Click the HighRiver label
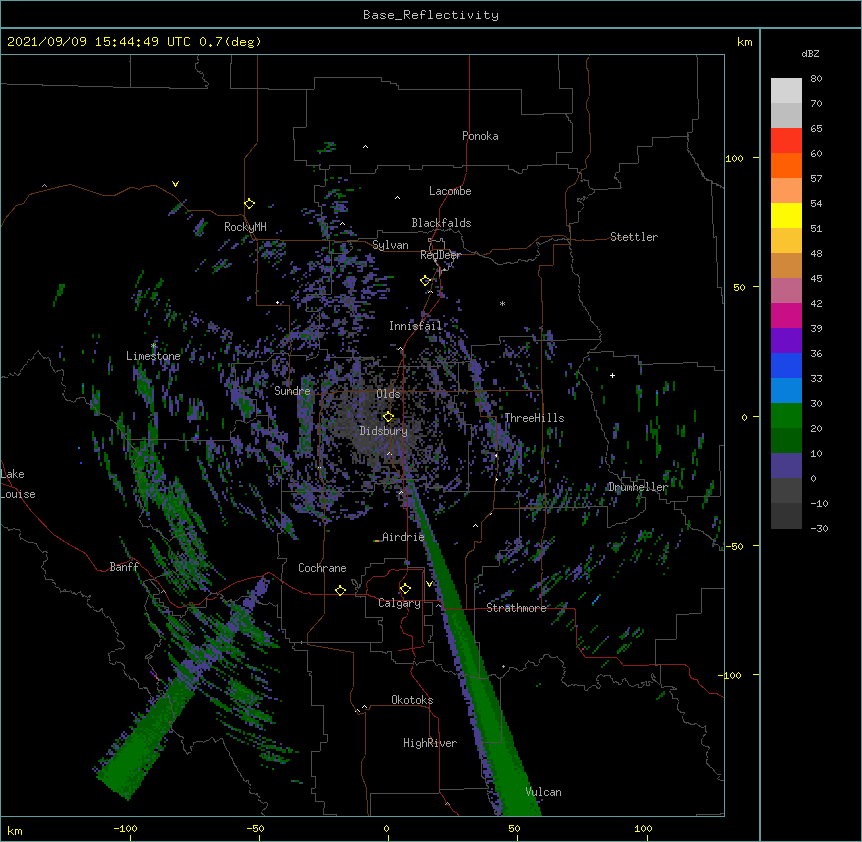The height and width of the screenshot is (842, 862). 430,743
